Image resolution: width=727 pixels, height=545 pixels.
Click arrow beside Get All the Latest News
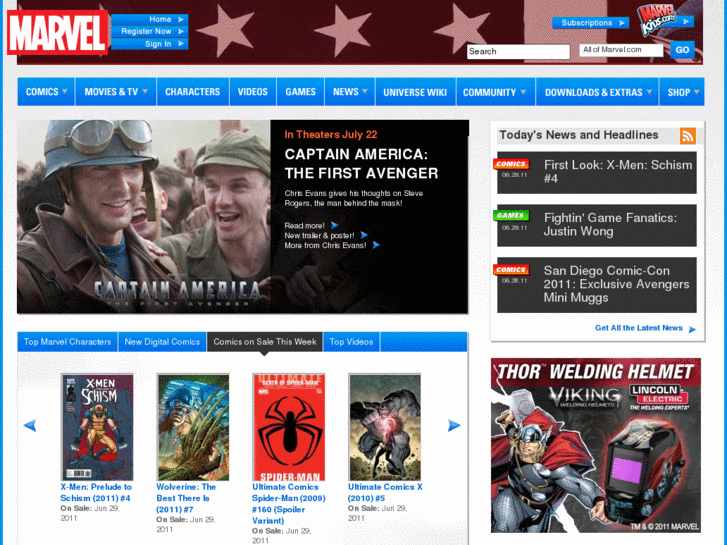tap(692, 329)
